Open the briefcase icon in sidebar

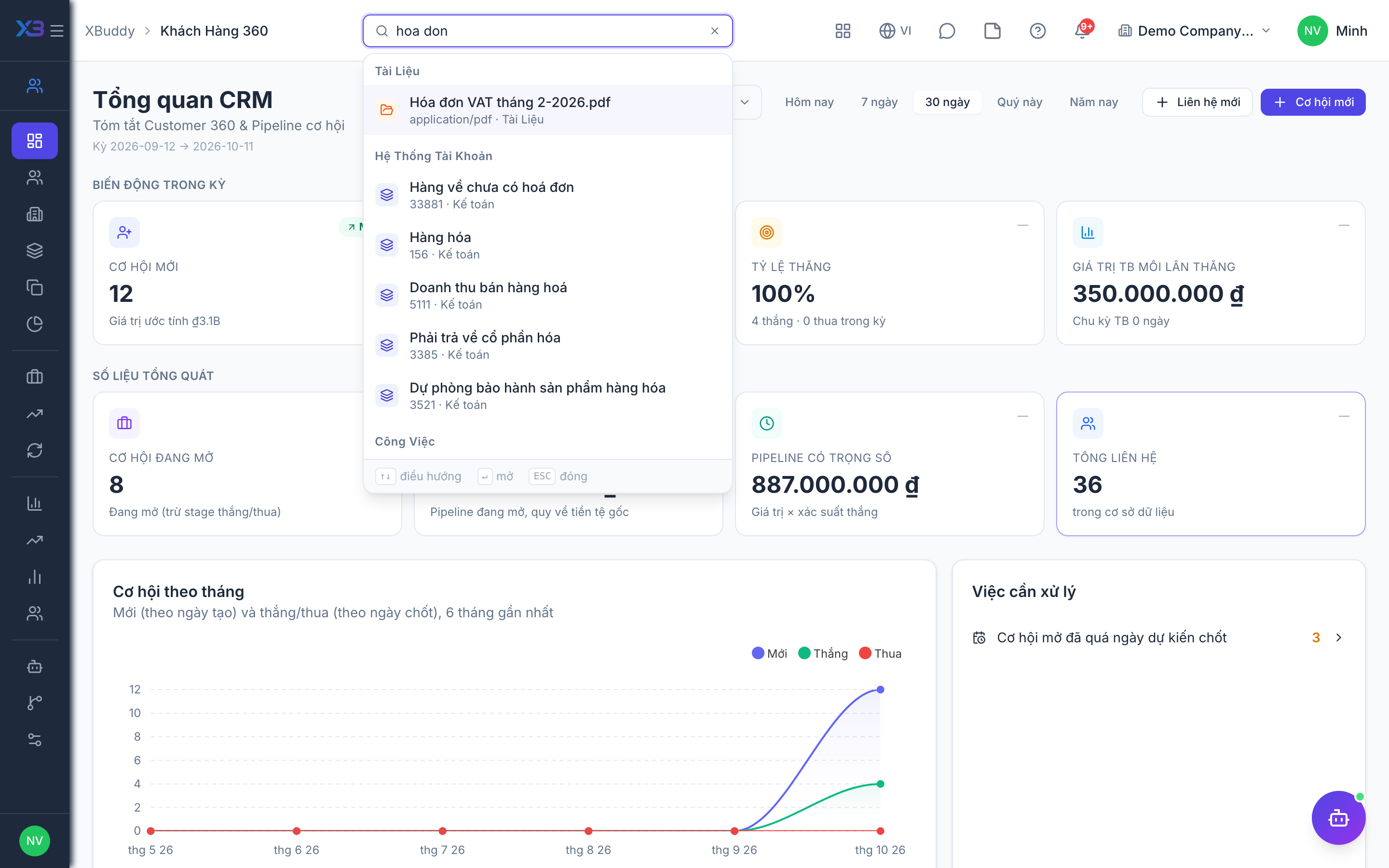[x=34, y=377]
